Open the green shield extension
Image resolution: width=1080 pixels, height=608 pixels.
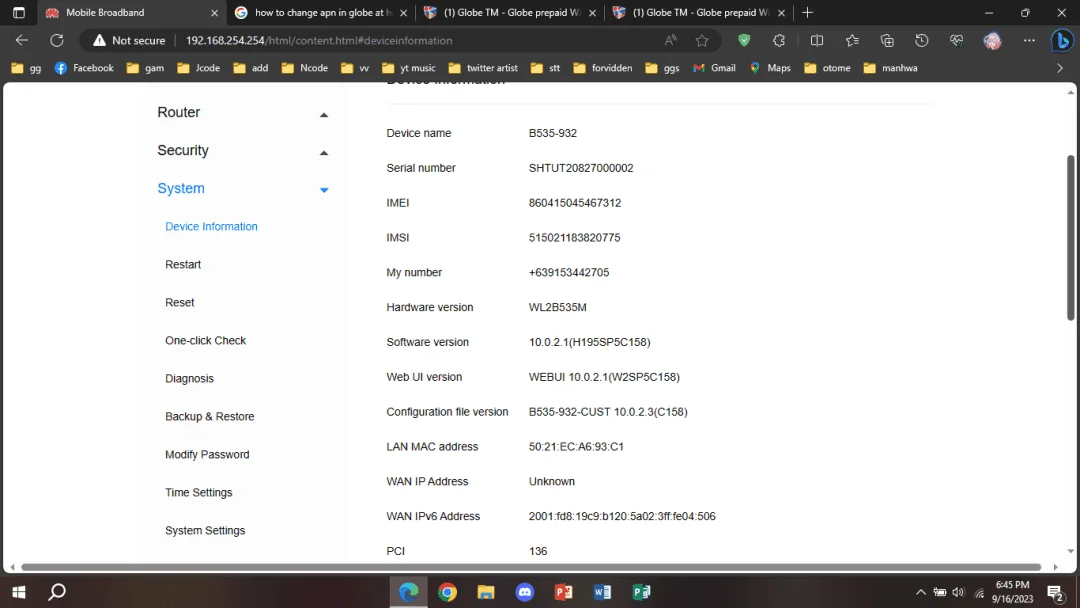pyautogui.click(x=744, y=41)
